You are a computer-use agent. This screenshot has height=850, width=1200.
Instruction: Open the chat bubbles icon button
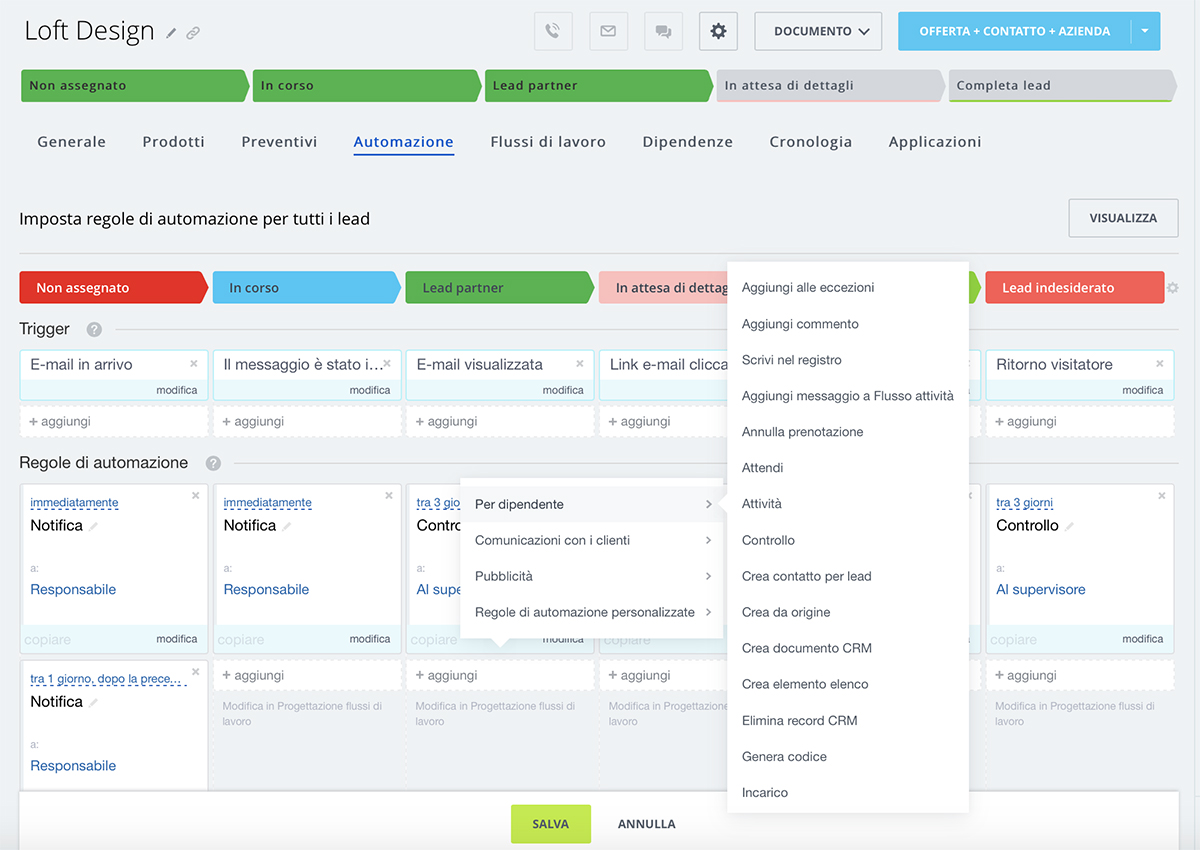tap(663, 31)
